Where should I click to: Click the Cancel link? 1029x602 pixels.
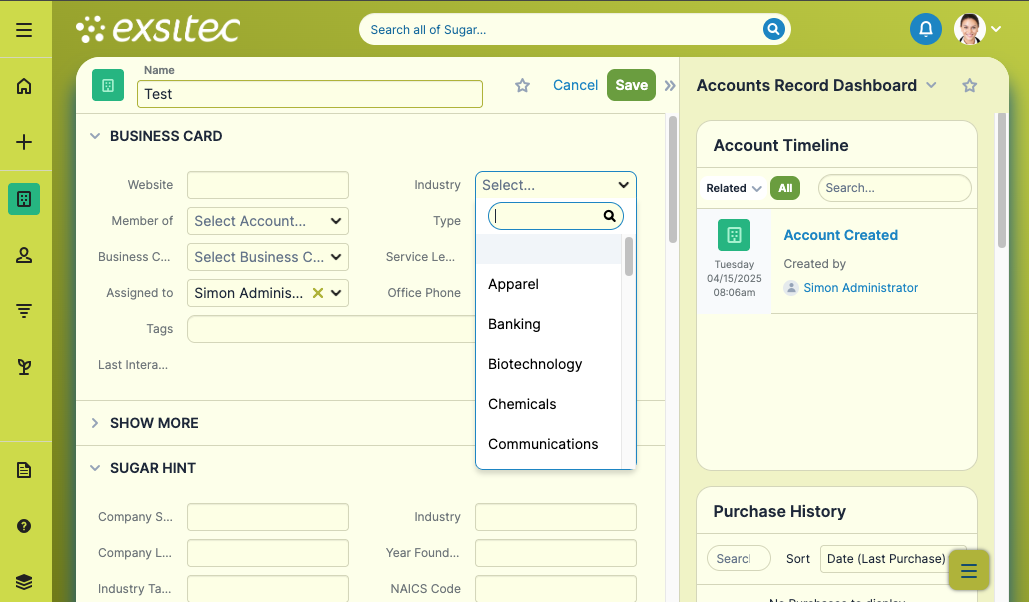[x=575, y=85]
